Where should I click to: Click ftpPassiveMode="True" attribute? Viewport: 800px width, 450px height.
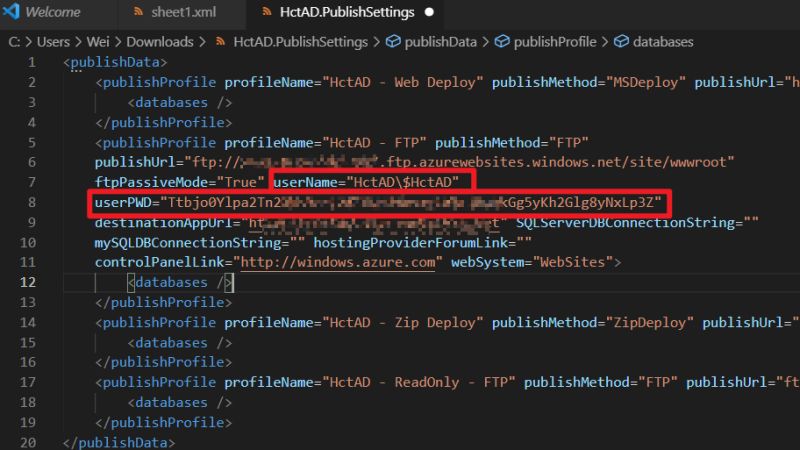[180, 182]
